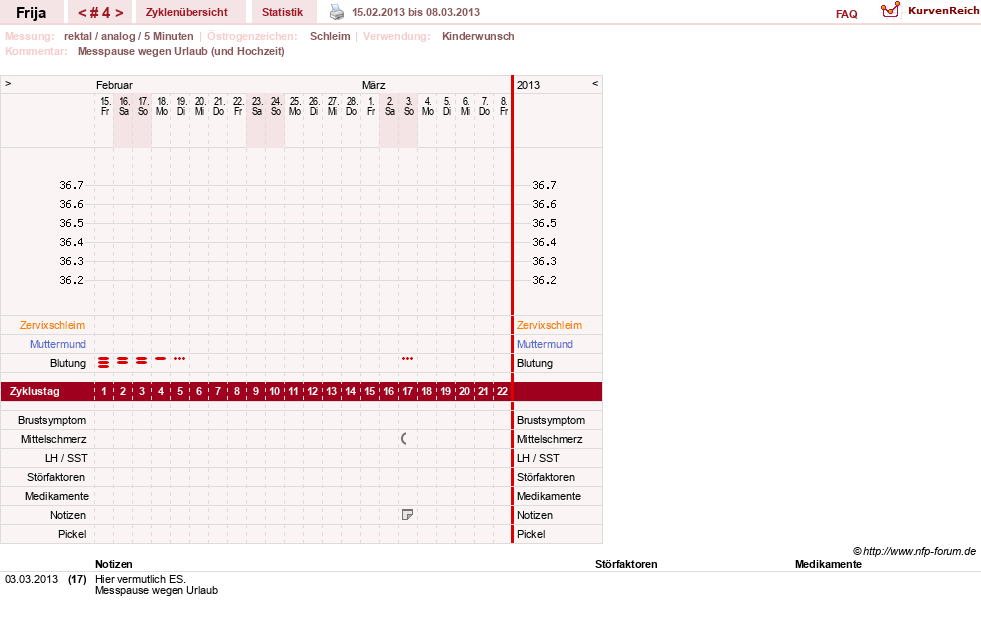The width and height of the screenshot is (981, 617).
Task: Click right Pickel row label
Action: pos(531,534)
